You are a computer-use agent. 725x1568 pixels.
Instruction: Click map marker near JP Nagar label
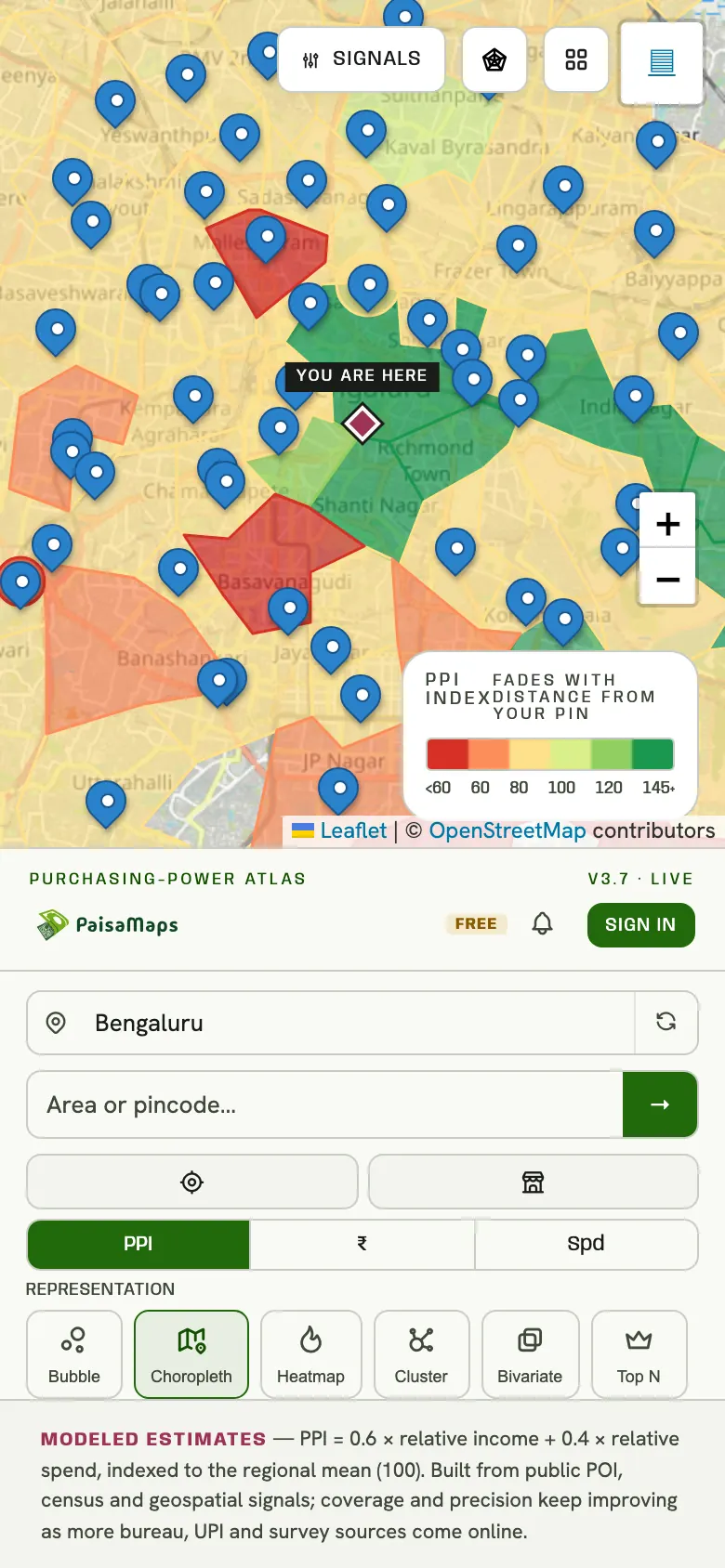[x=339, y=792]
